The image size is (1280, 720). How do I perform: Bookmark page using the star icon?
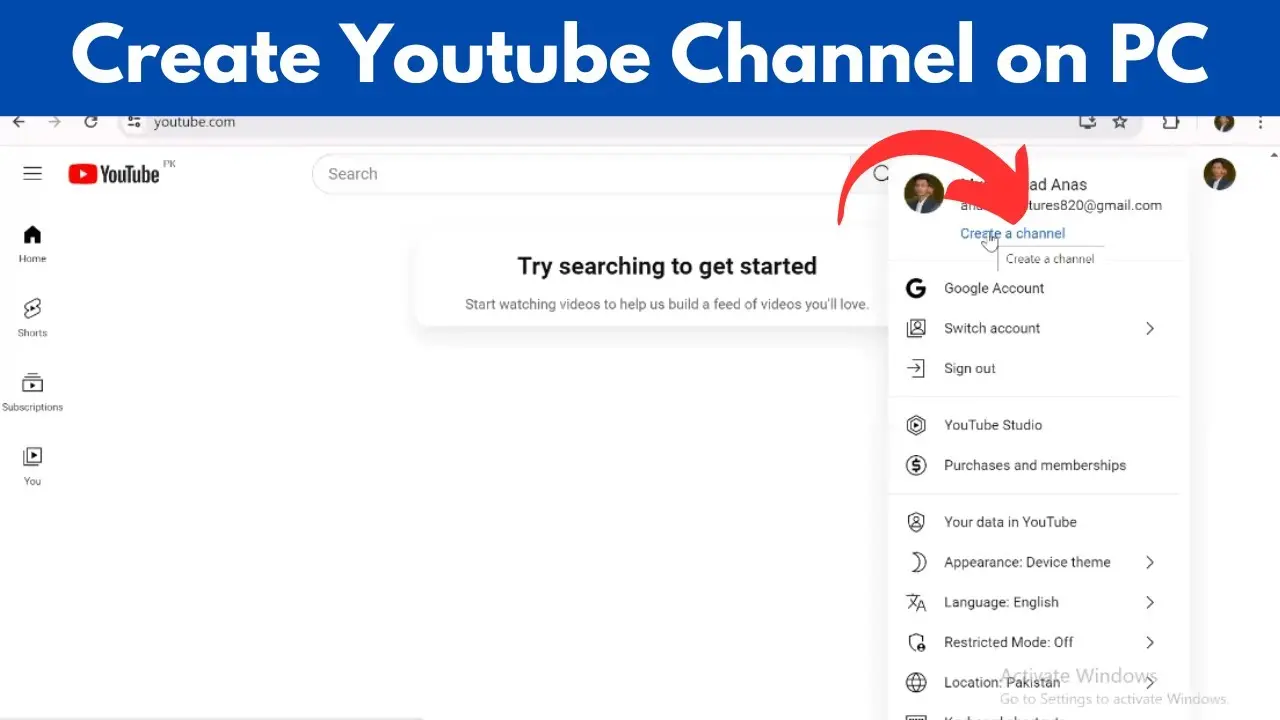pos(1120,122)
